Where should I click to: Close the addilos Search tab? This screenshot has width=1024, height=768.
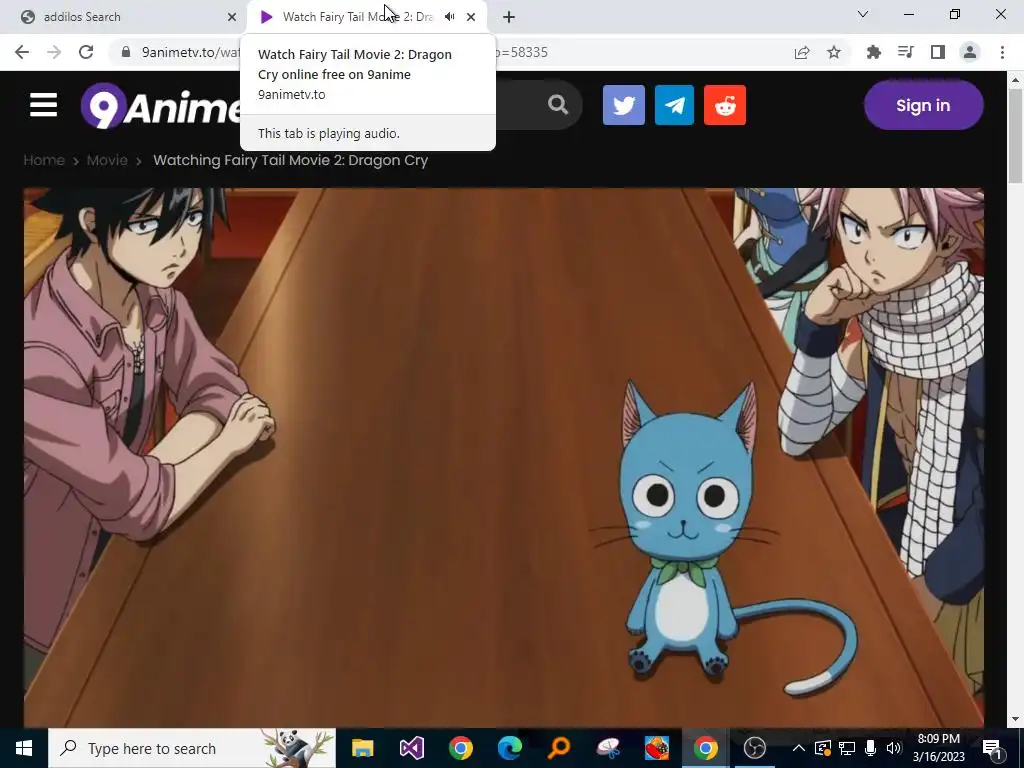[x=232, y=17]
